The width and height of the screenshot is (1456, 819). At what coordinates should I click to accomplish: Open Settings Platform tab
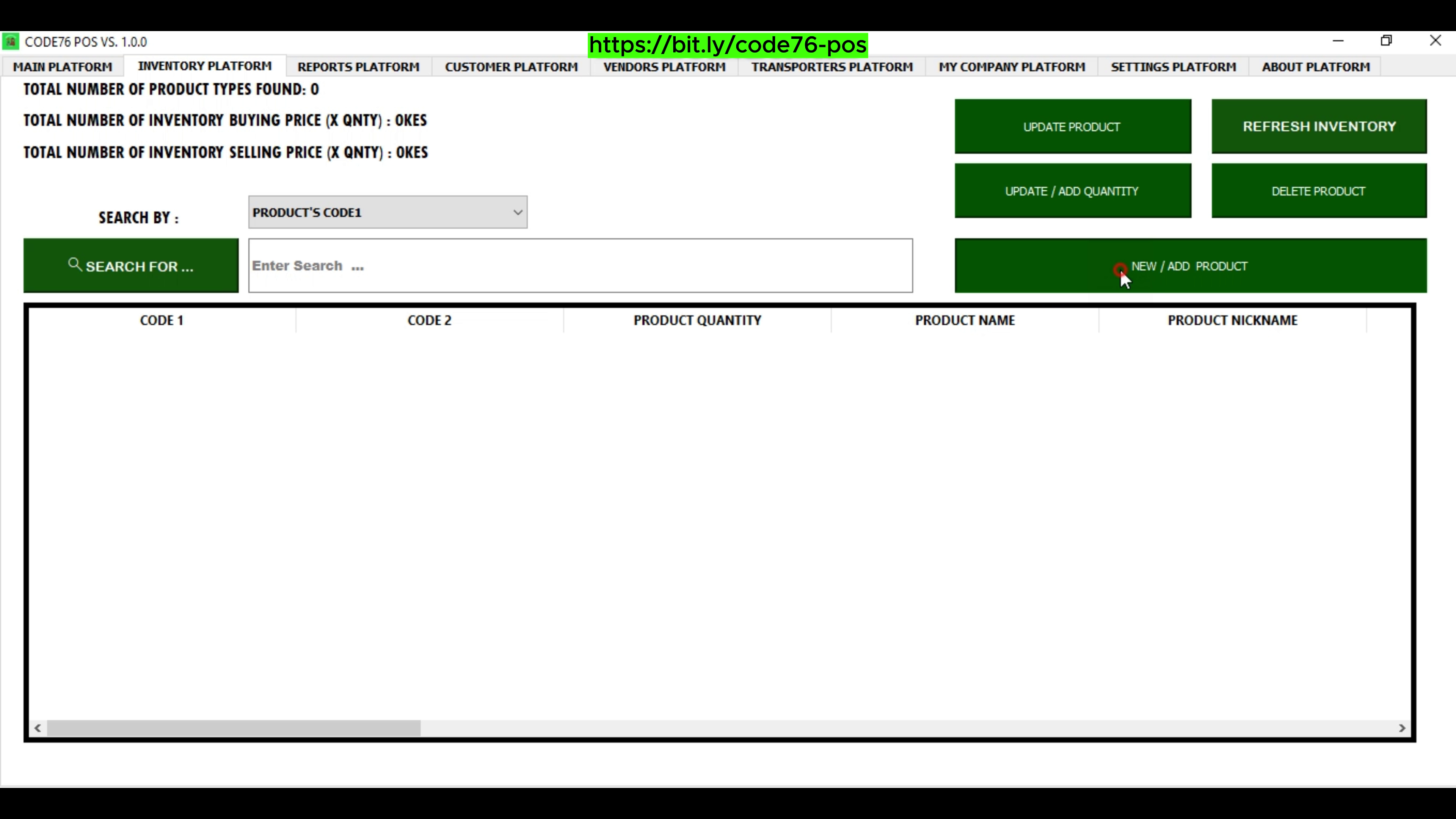[x=1174, y=67]
